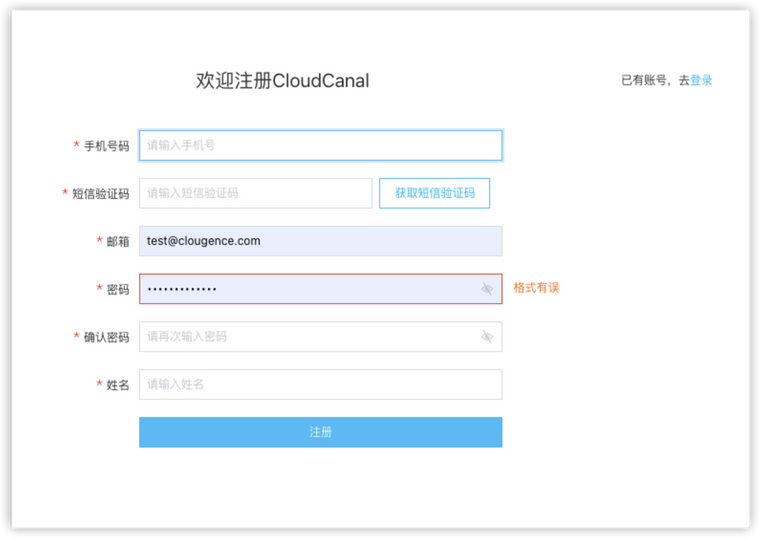Submit the form with 注册 button

[320, 432]
